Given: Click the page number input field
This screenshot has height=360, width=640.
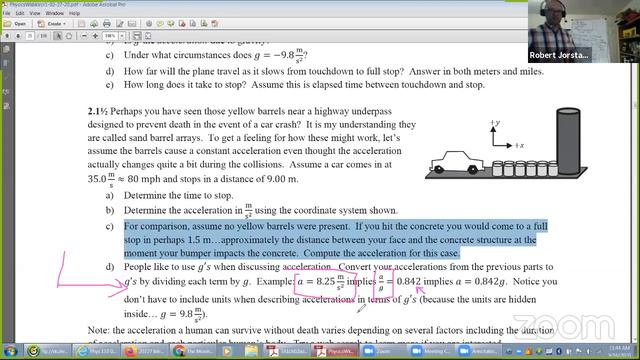Looking at the screenshot, I should click(30, 36).
